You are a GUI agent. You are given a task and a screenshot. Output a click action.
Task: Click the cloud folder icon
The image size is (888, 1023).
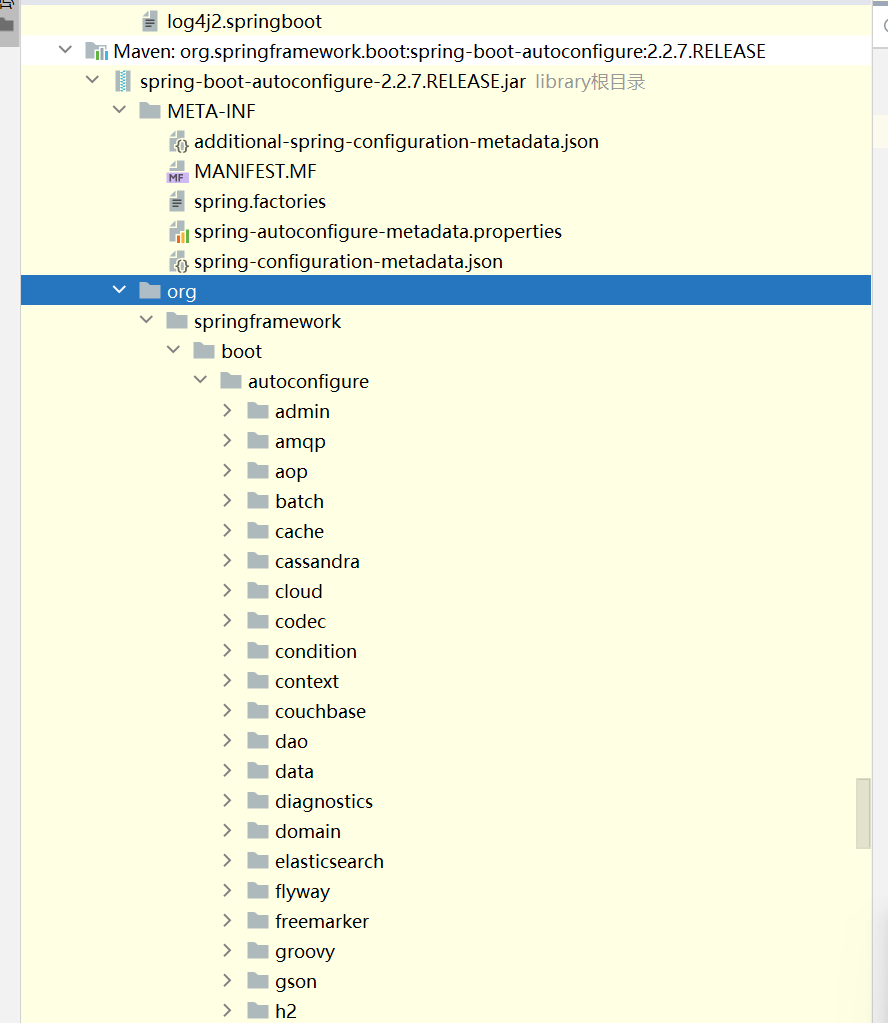(x=258, y=590)
